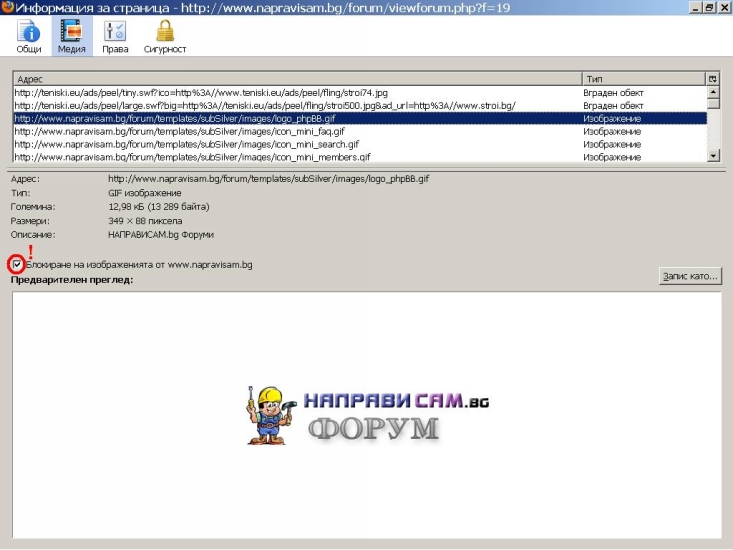Select the icon_mini_members.gif row

360,157
